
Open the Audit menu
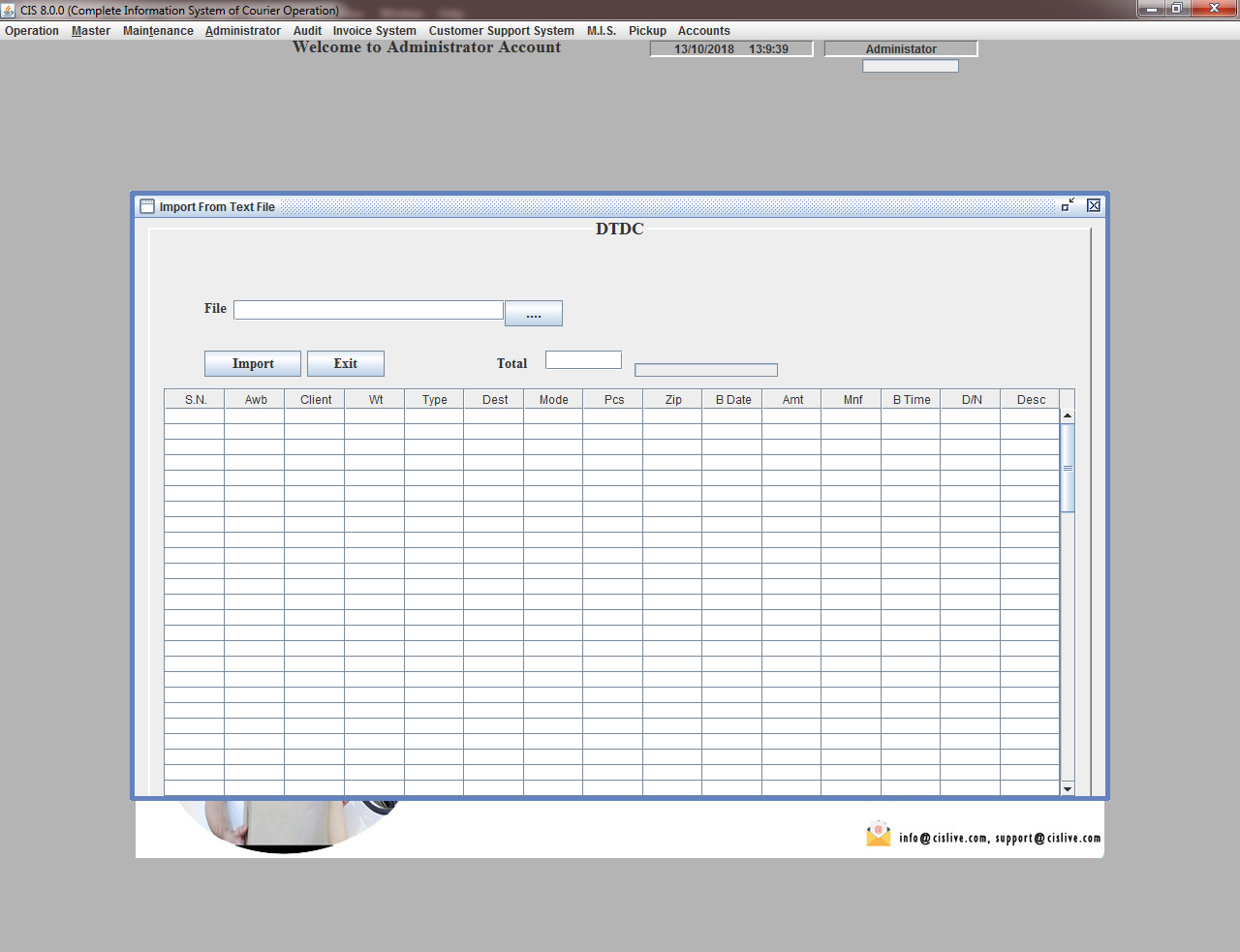click(x=307, y=31)
